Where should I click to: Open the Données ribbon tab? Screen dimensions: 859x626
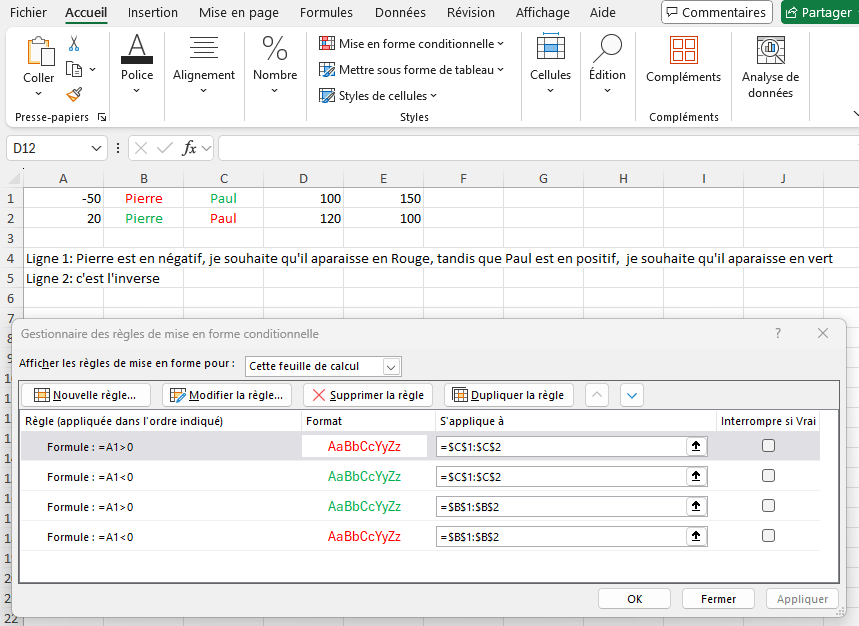click(400, 12)
